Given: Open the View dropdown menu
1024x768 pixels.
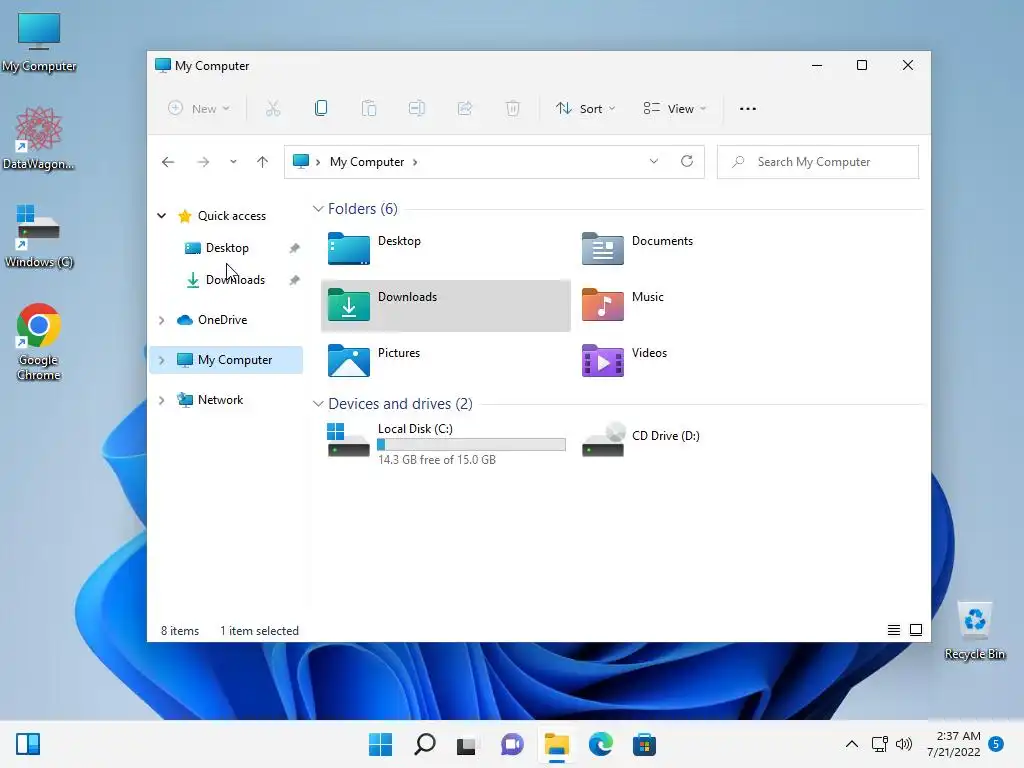Looking at the screenshot, I should point(675,108).
